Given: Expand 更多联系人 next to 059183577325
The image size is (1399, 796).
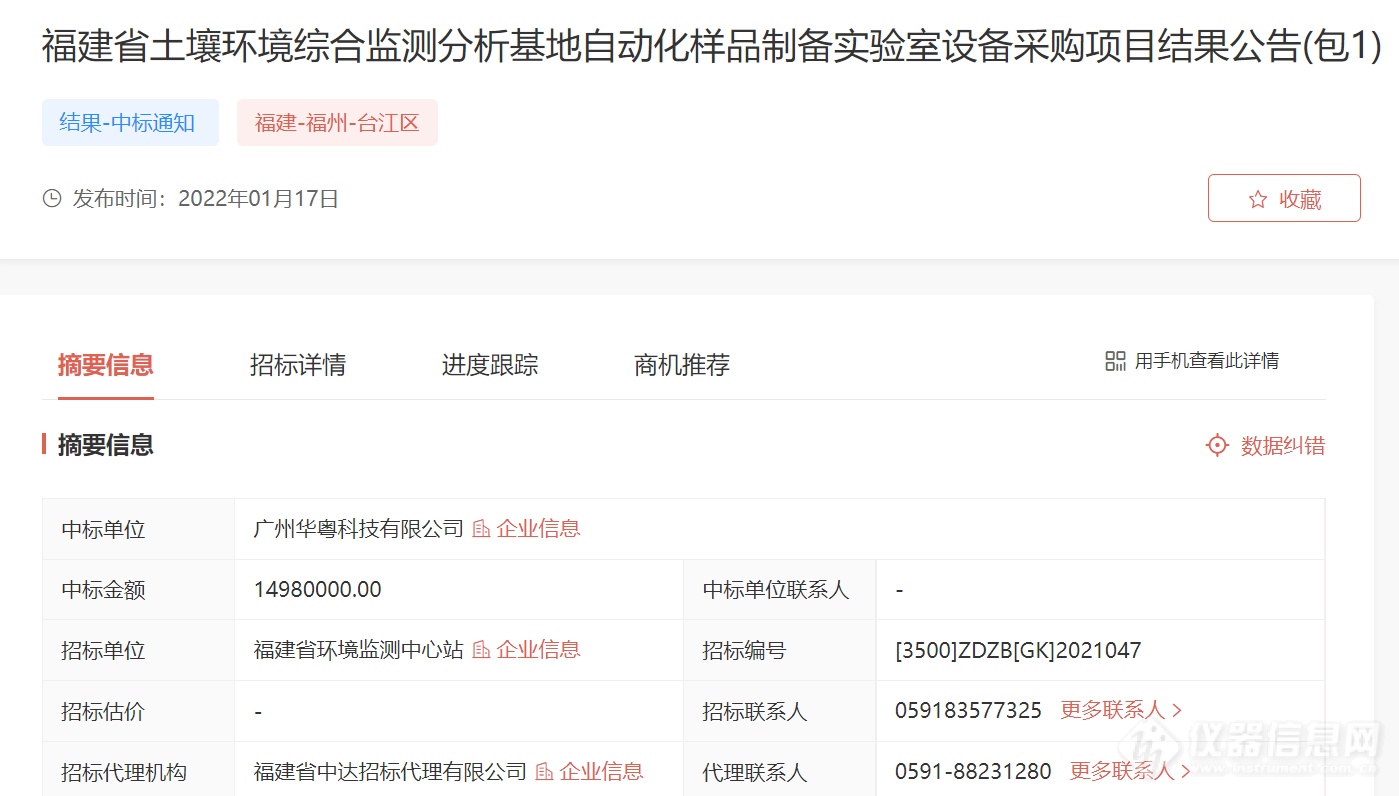Looking at the screenshot, I should click(1121, 710).
